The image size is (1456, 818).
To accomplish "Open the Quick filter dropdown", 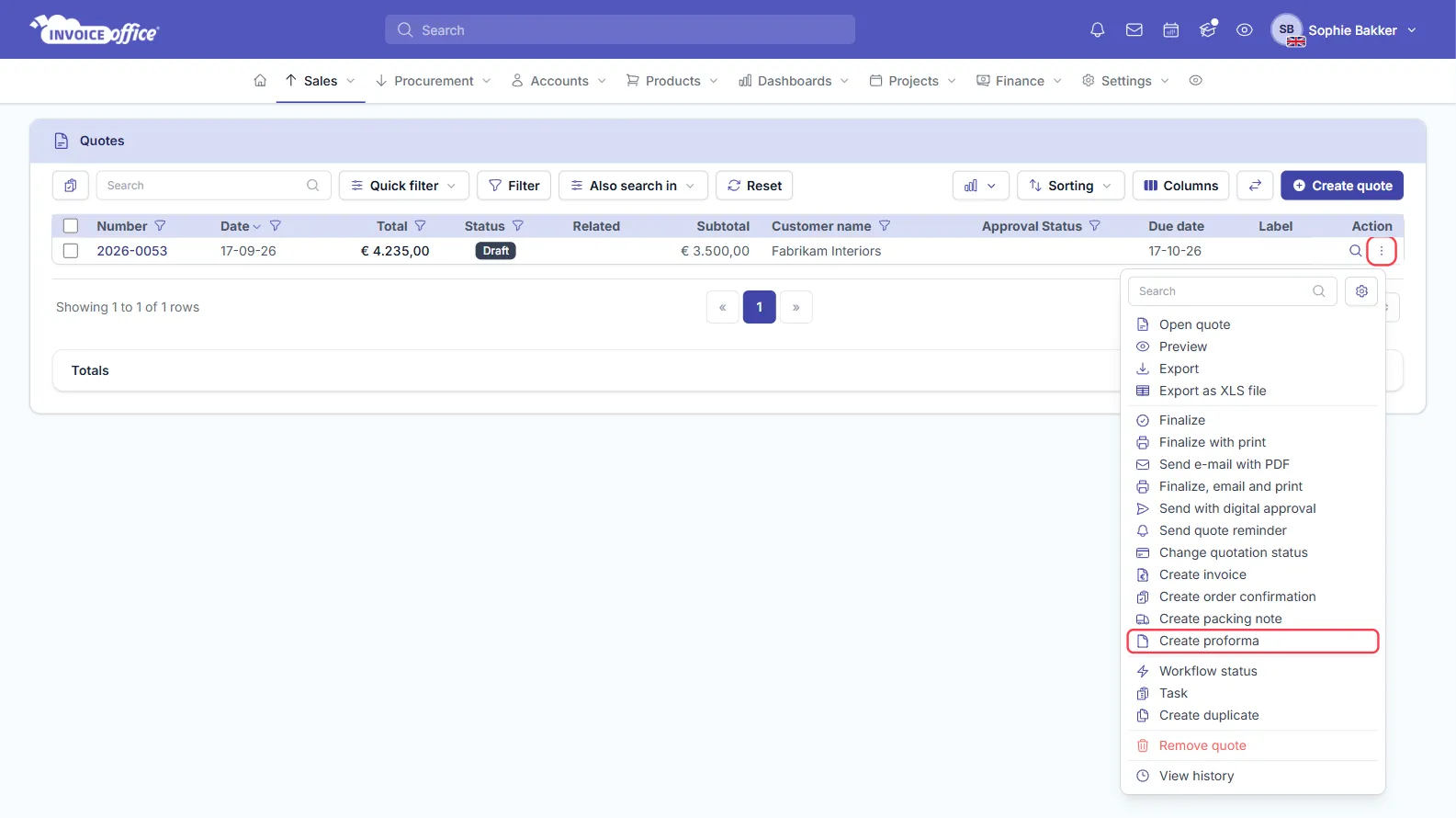I will coord(404,186).
